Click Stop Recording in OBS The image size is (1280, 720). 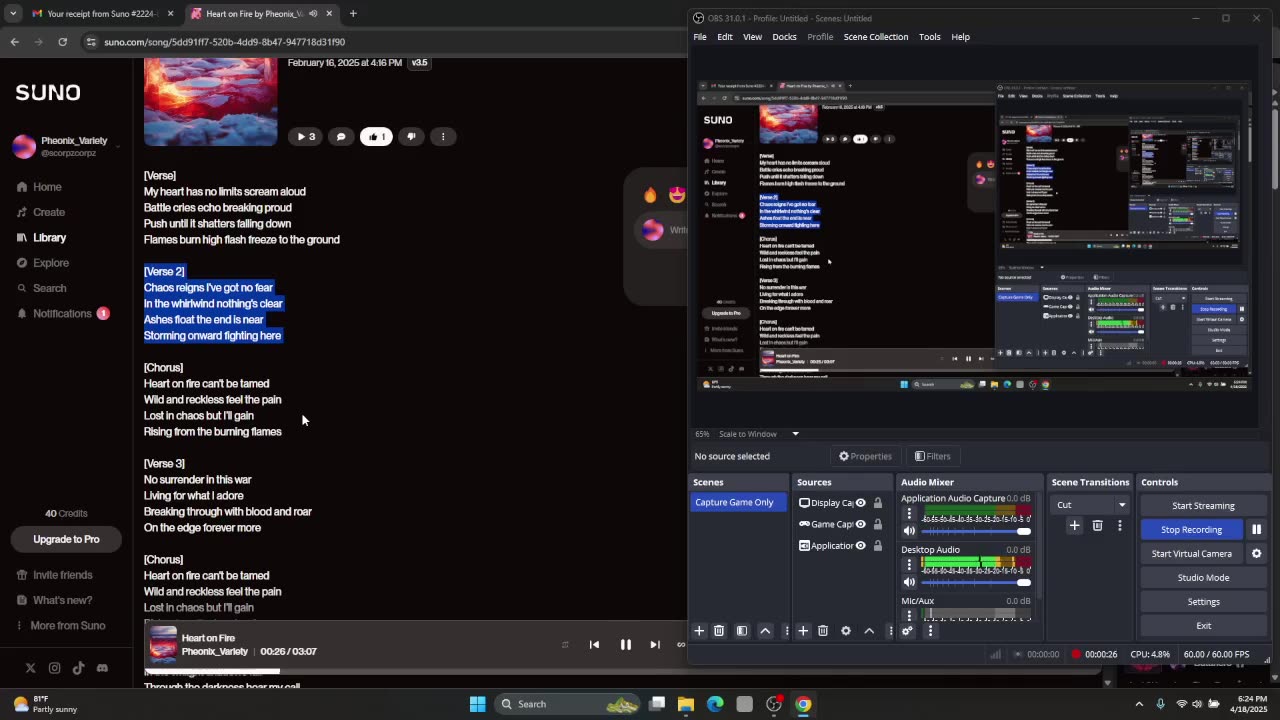click(x=1191, y=530)
